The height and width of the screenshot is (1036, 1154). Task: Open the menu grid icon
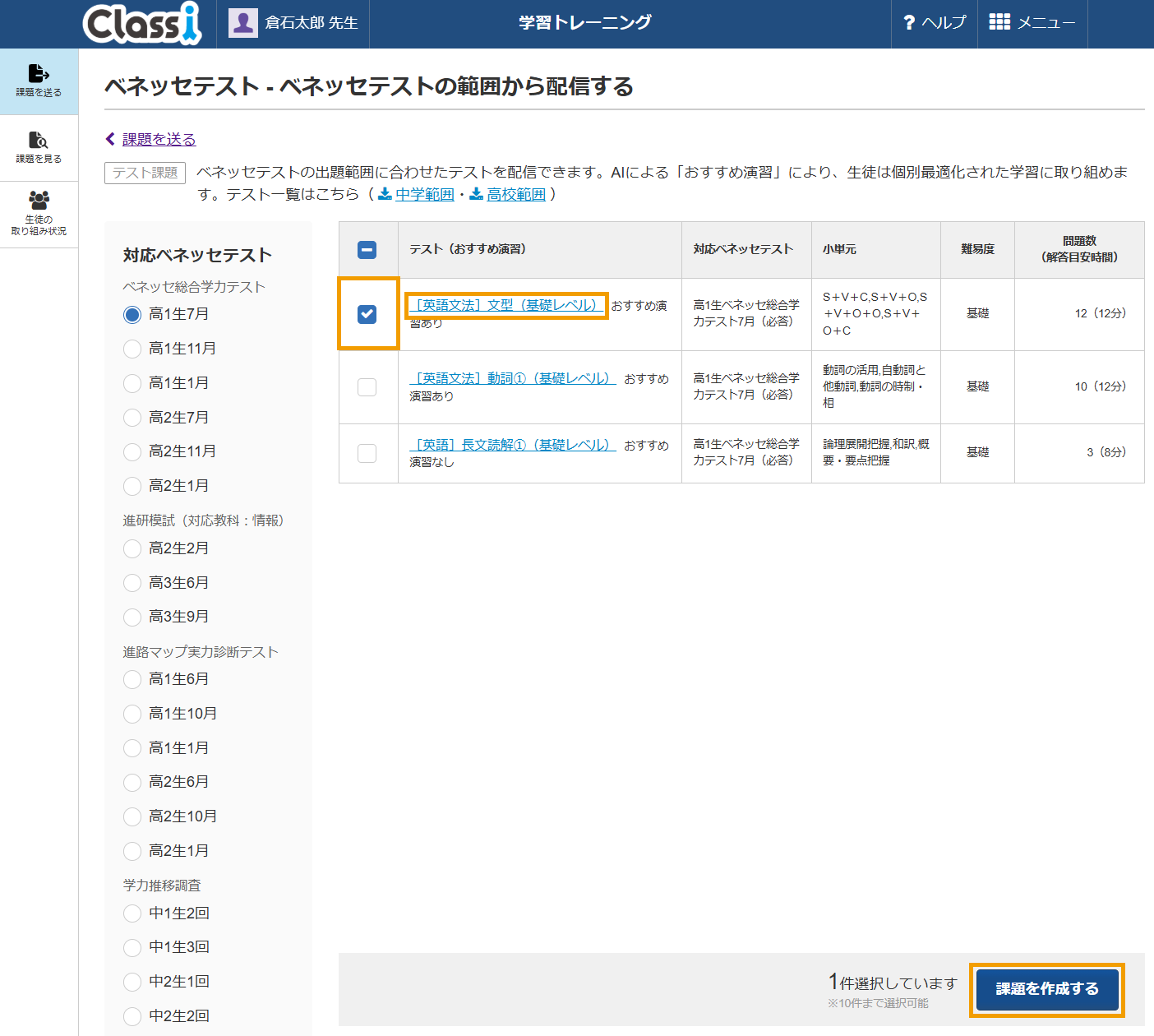coord(999,22)
